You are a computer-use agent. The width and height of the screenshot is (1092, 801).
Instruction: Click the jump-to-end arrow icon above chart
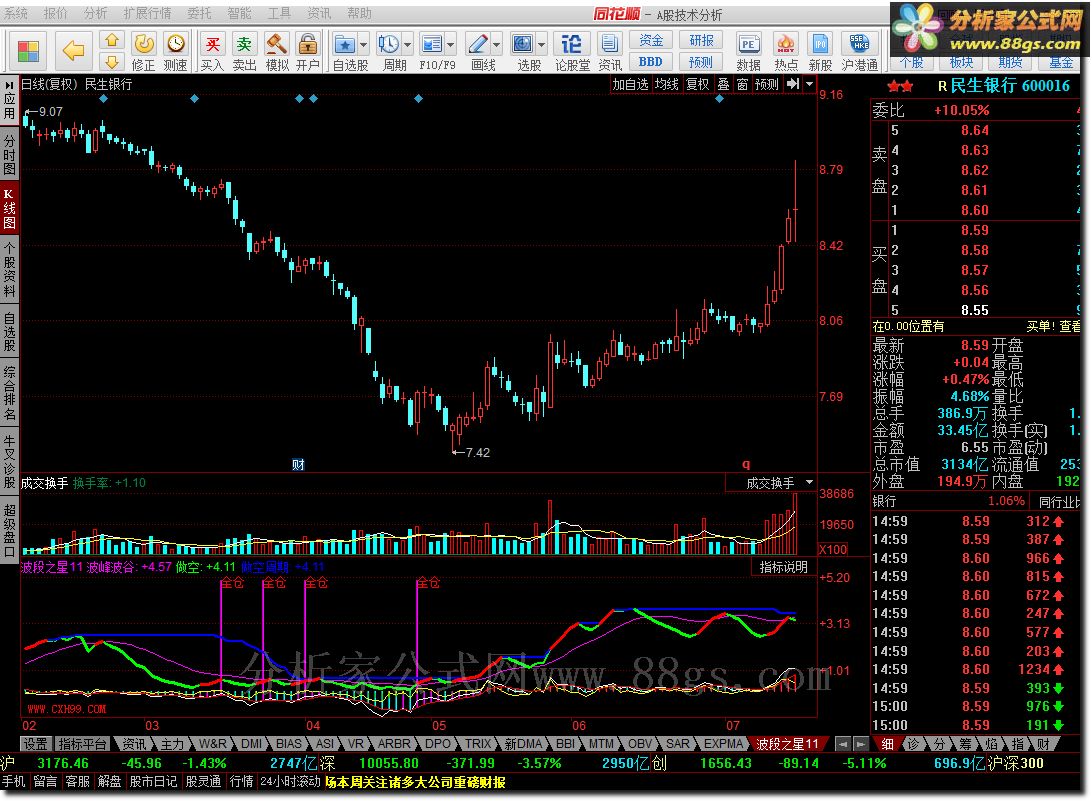793,84
